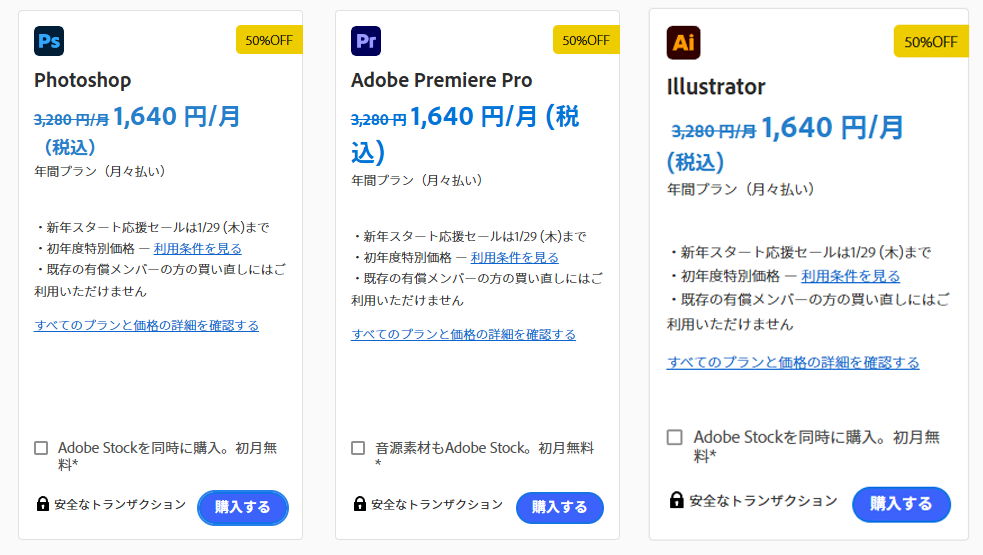Open the all plans details link for Premiere Pro

point(463,334)
